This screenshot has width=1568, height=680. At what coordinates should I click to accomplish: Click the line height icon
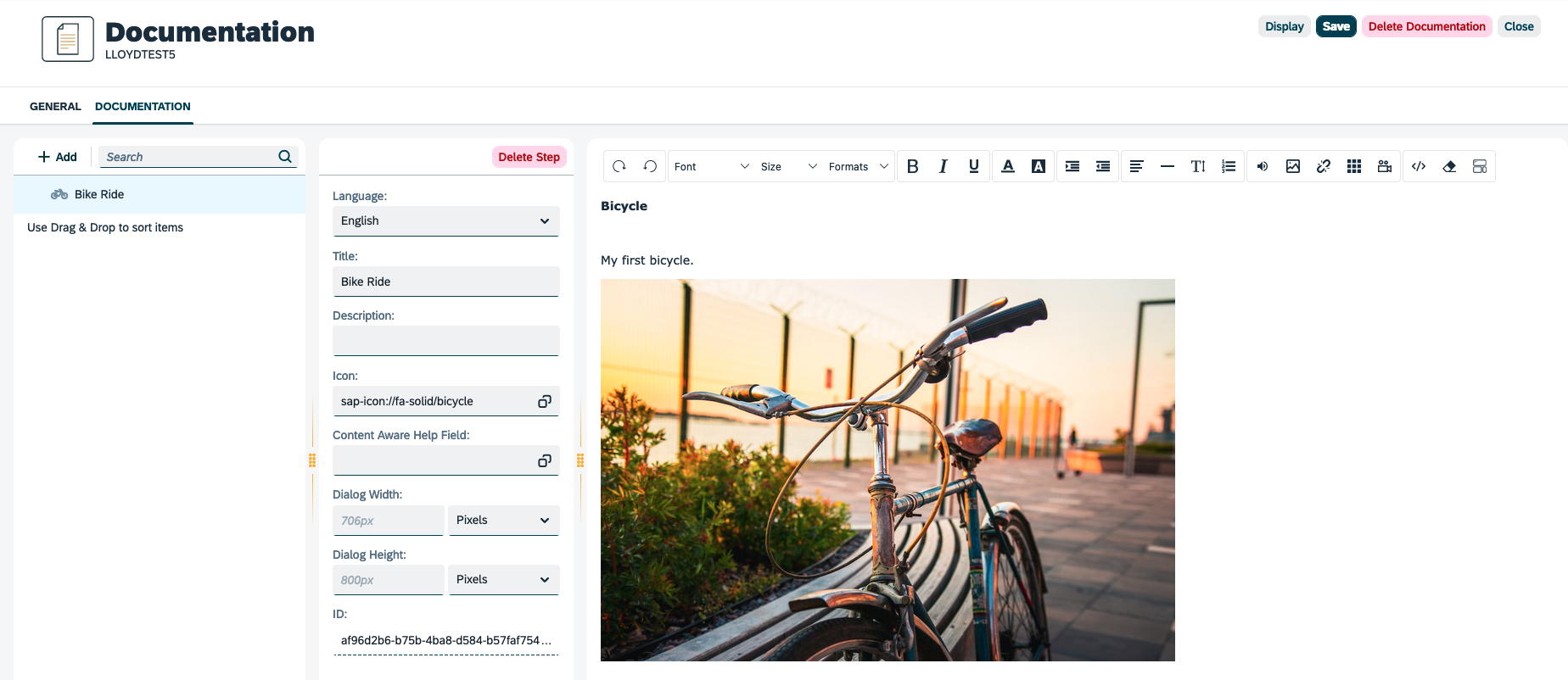[1198, 166]
